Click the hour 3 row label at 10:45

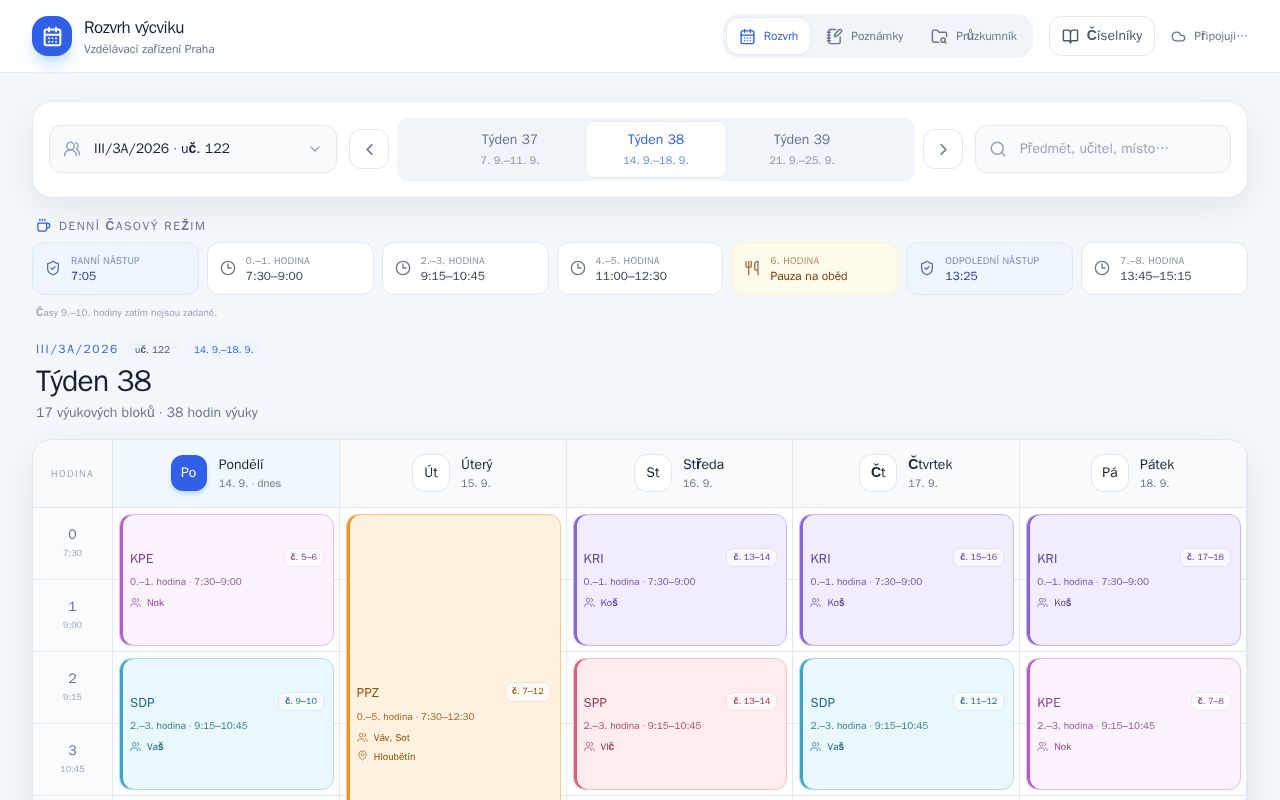pyautogui.click(x=72, y=759)
